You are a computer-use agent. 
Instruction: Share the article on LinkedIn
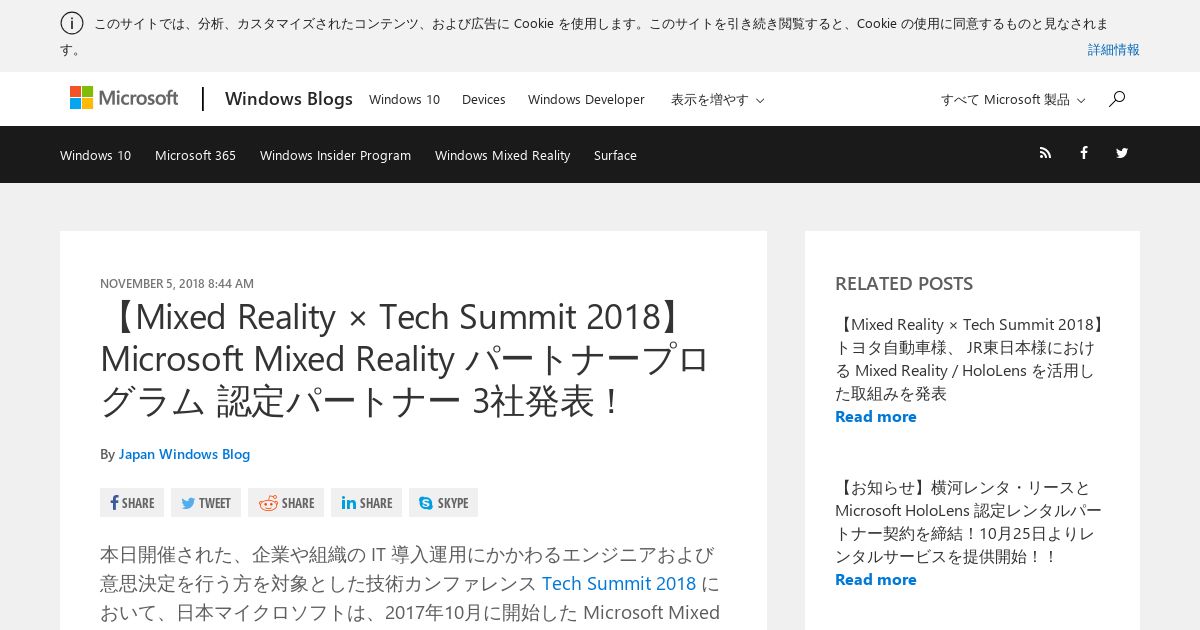tap(366, 503)
